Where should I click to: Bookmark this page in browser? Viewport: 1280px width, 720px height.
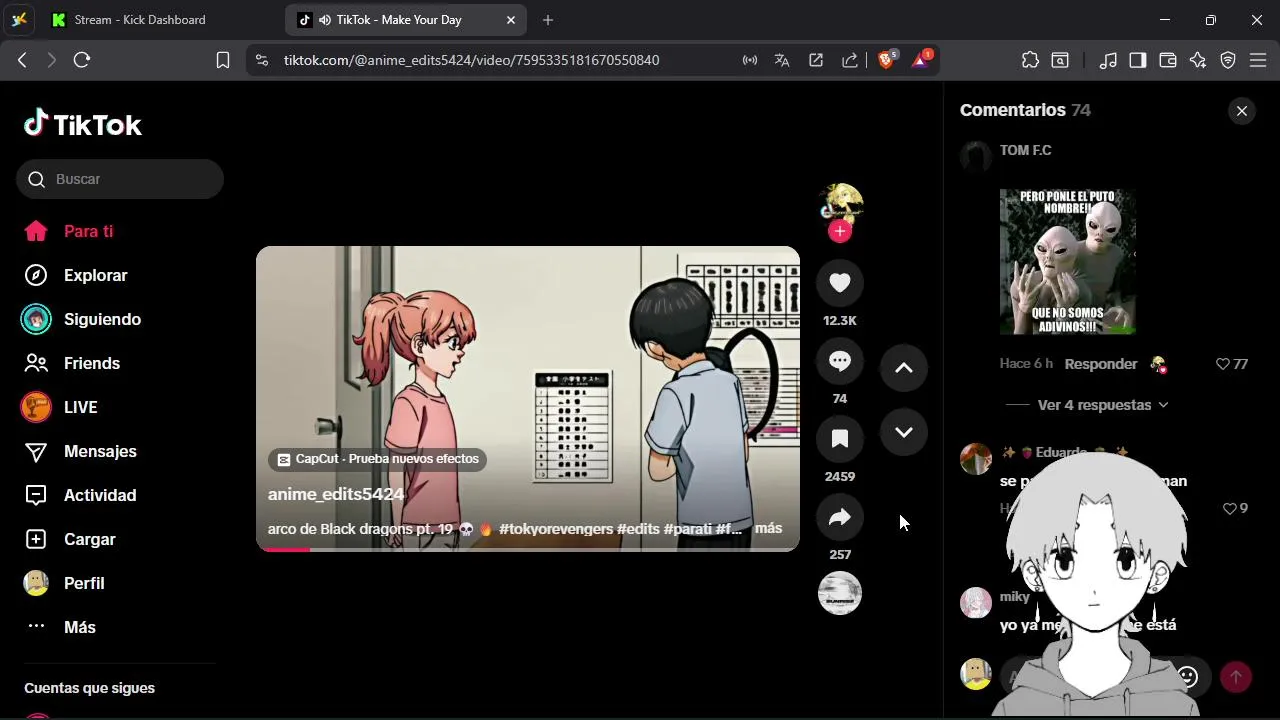point(223,60)
